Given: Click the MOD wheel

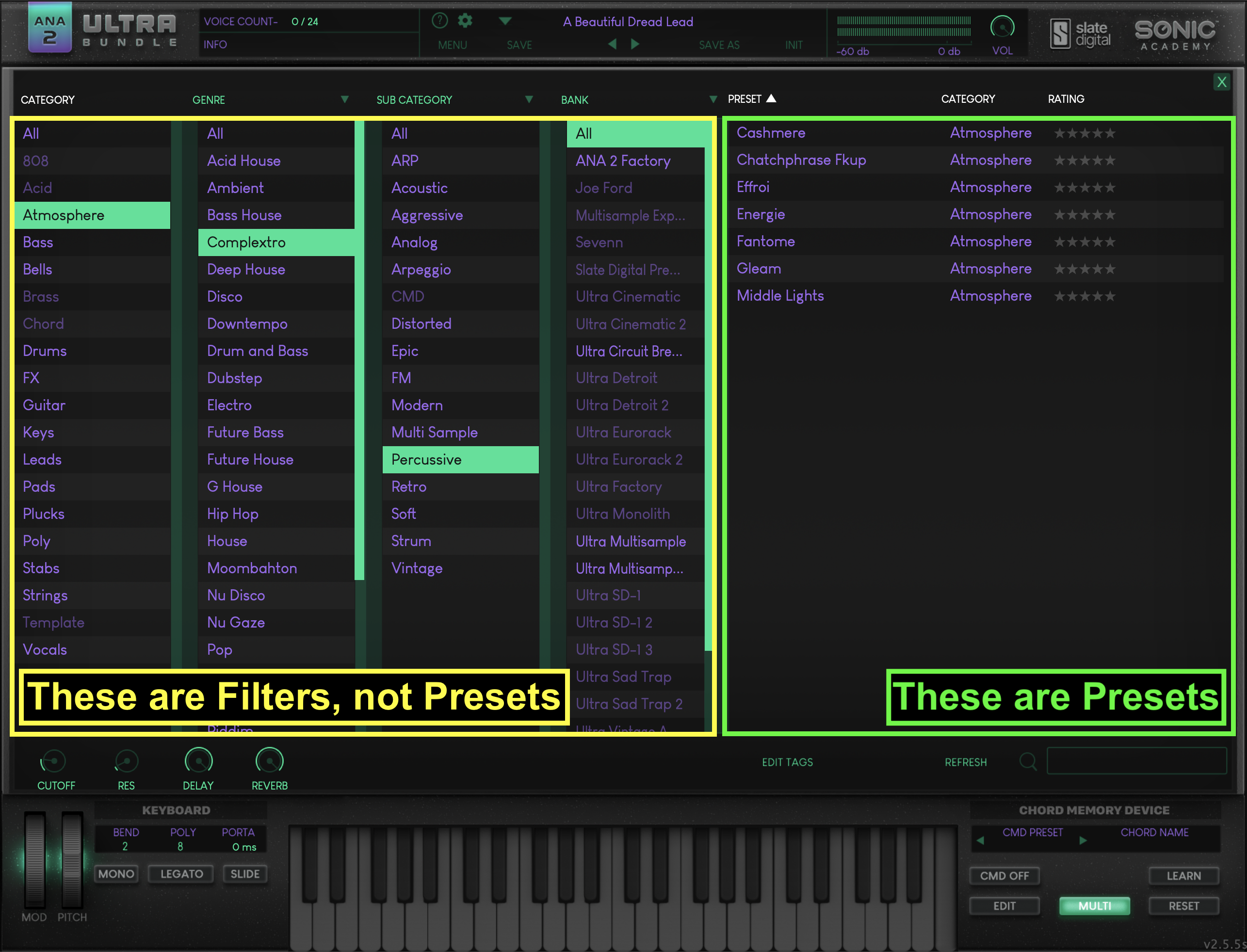Looking at the screenshot, I should (x=34, y=860).
